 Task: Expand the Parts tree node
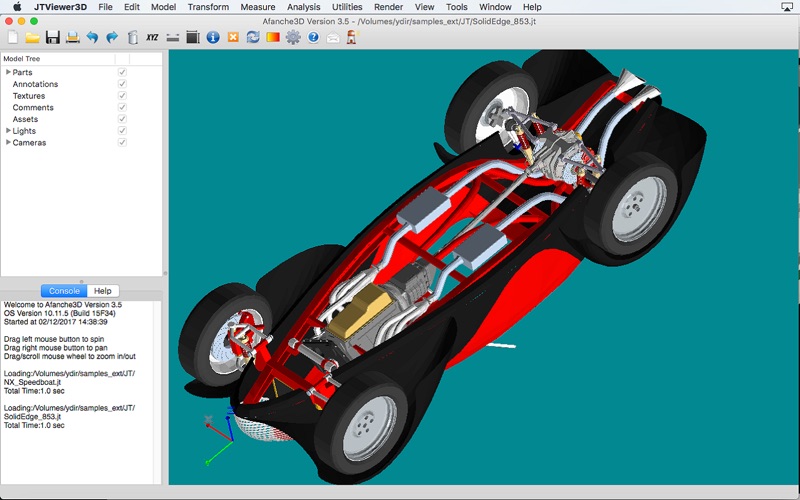(x=8, y=72)
